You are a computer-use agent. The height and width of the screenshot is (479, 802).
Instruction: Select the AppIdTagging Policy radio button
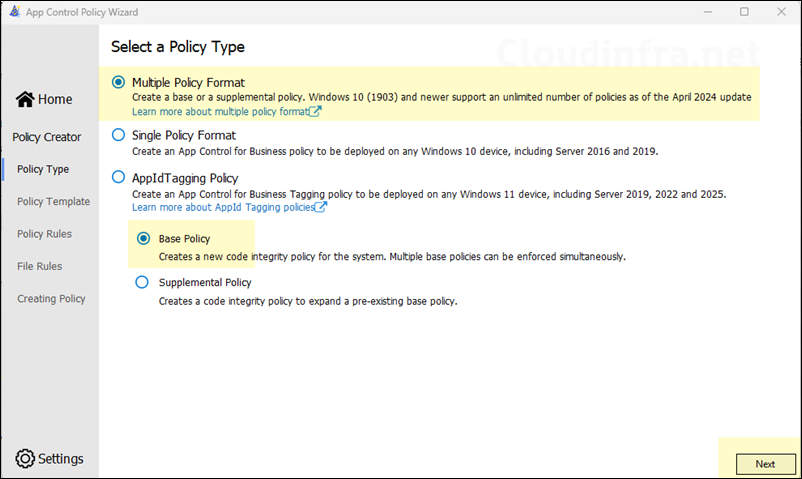pyautogui.click(x=119, y=177)
